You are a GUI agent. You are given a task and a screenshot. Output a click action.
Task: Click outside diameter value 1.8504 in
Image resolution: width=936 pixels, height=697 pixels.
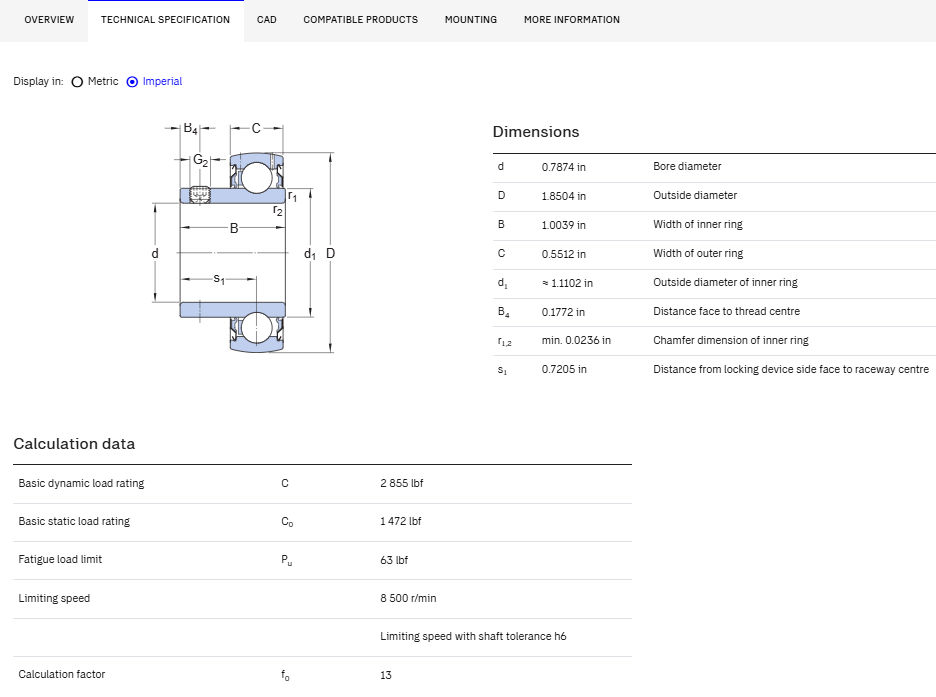(x=564, y=196)
